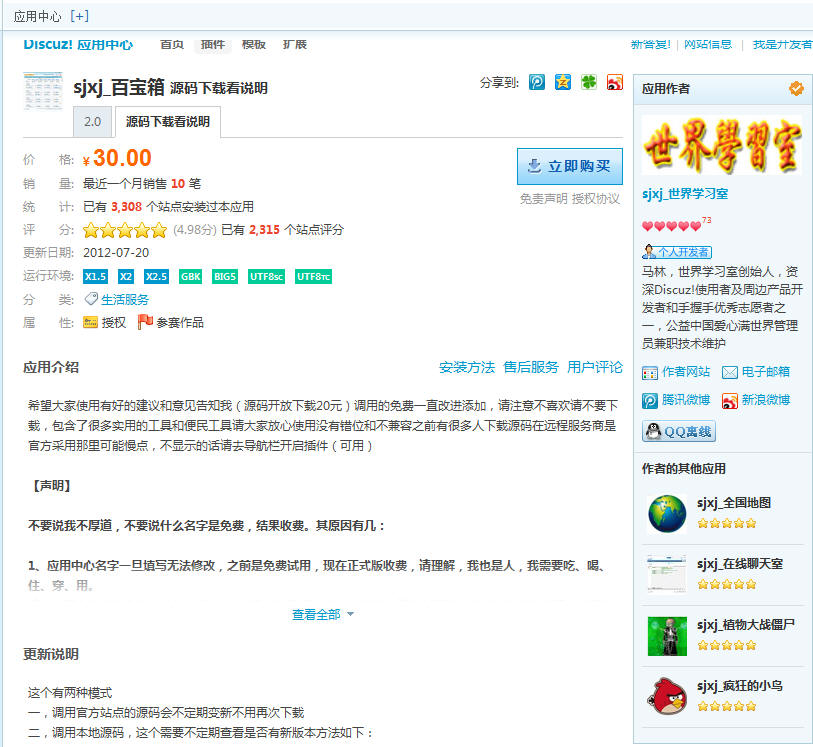Open sjxj_疯狂的小鸟 angry bird icon

coord(667,696)
